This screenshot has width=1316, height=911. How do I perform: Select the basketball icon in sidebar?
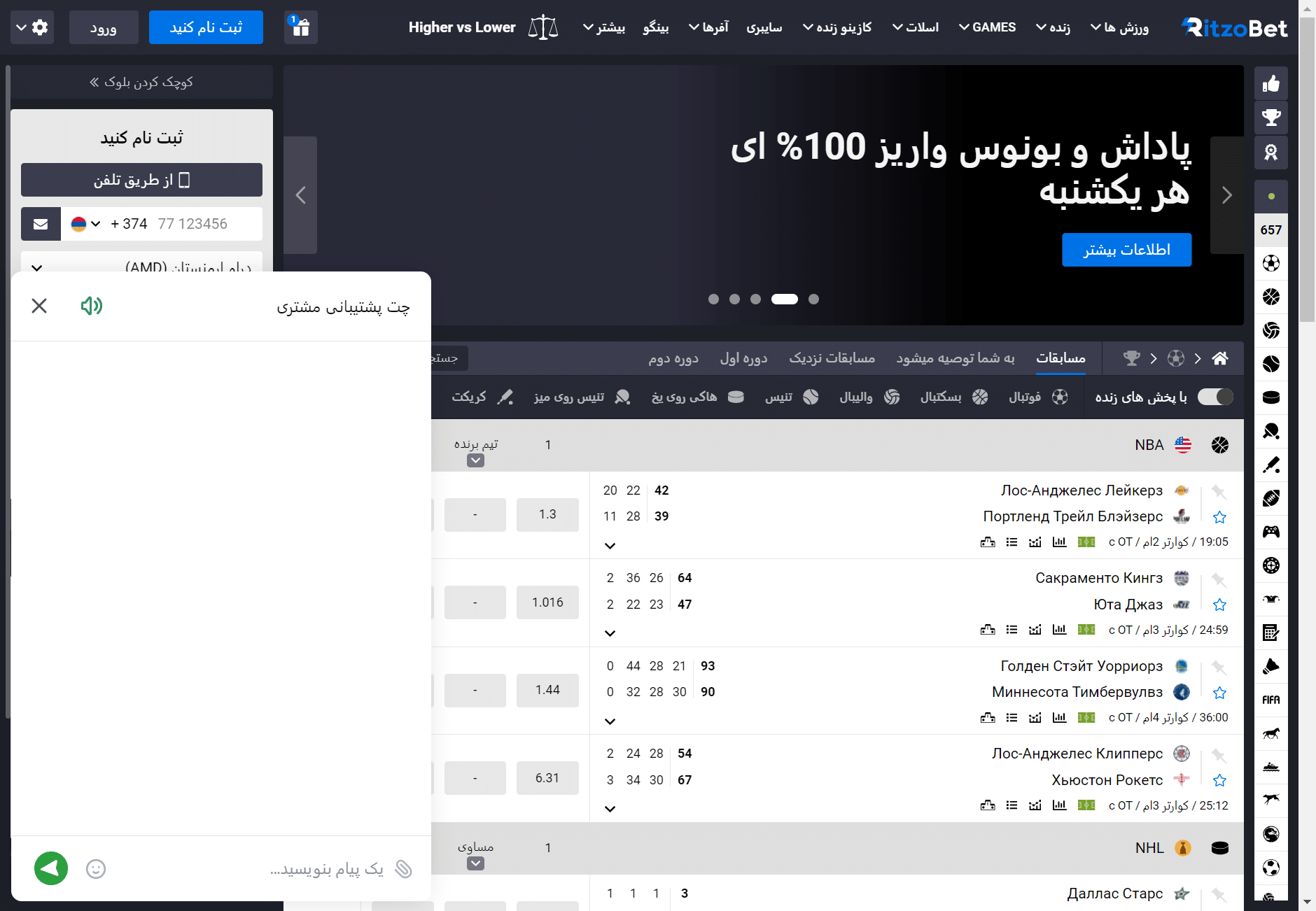click(x=1271, y=297)
